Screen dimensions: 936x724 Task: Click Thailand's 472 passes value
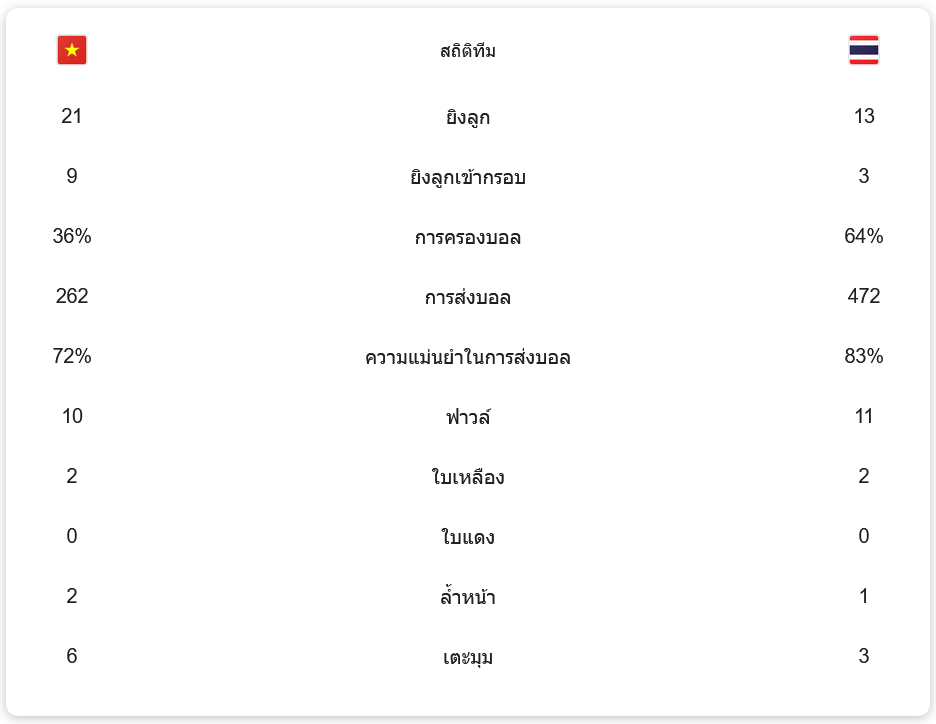(x=864, y=296)
